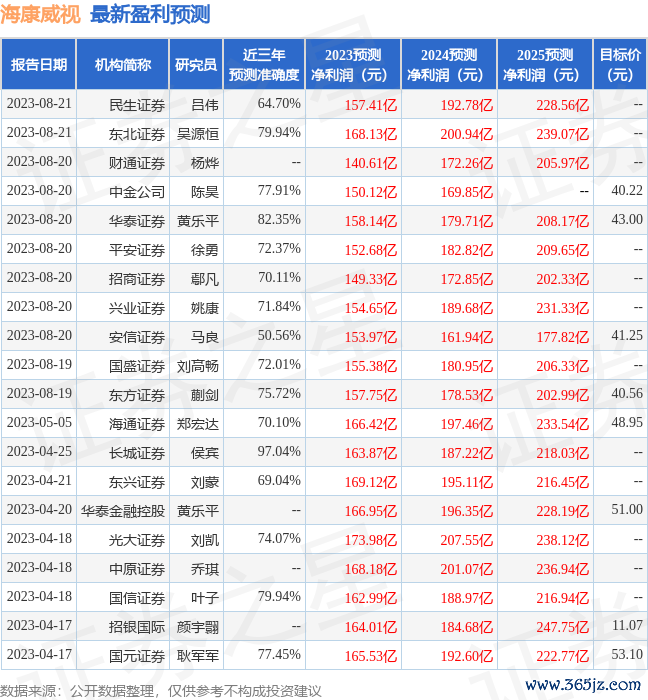Click analyst name 刘高畅

click(x=198, y=366)
